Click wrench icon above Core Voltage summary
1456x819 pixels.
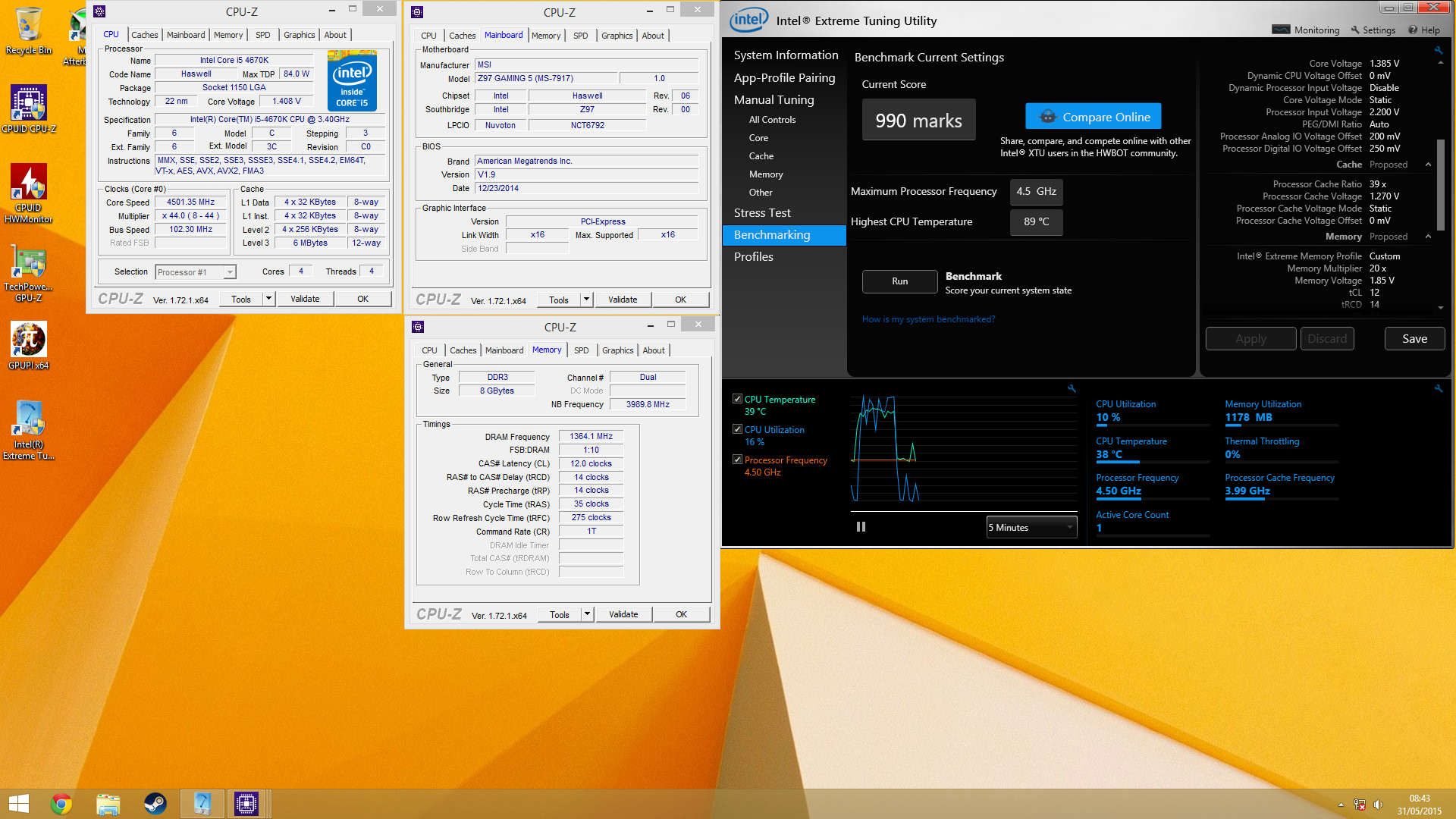click(x=1439, y=50)
